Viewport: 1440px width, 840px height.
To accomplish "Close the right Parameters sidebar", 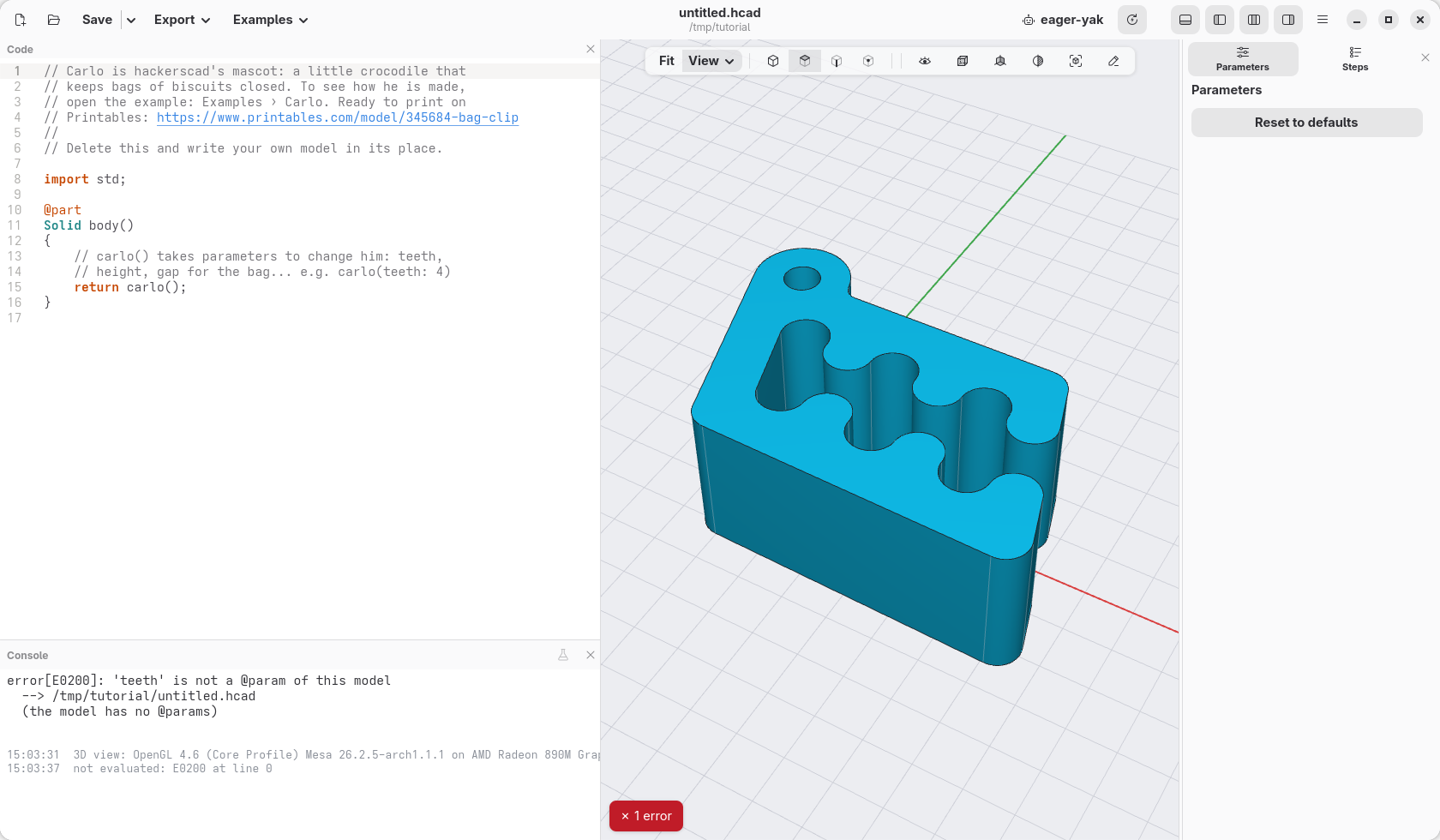I will [x=1425, y=57].
